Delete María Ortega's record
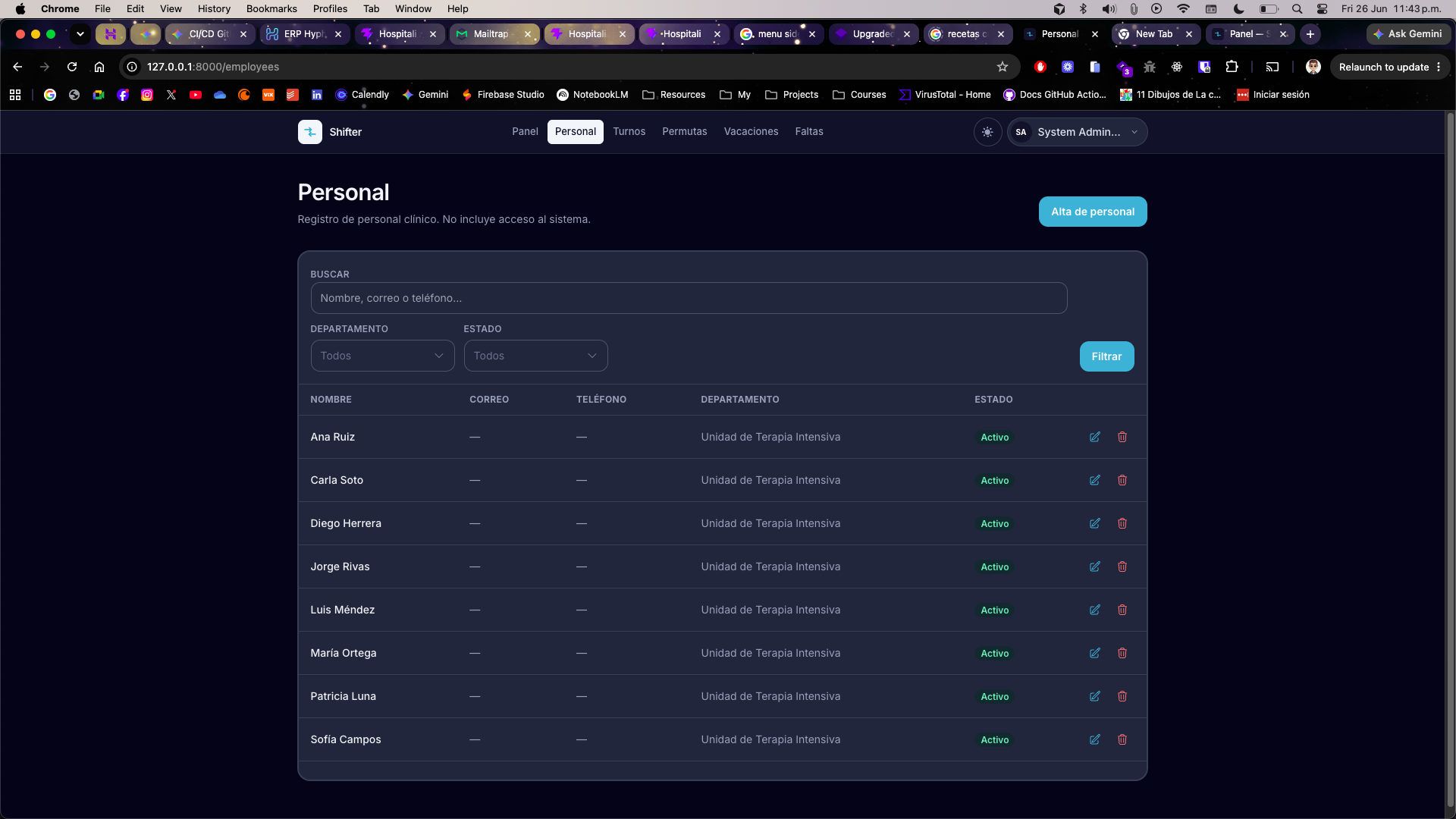The width and height of the screenshot is (1456, 819). 1122,653
